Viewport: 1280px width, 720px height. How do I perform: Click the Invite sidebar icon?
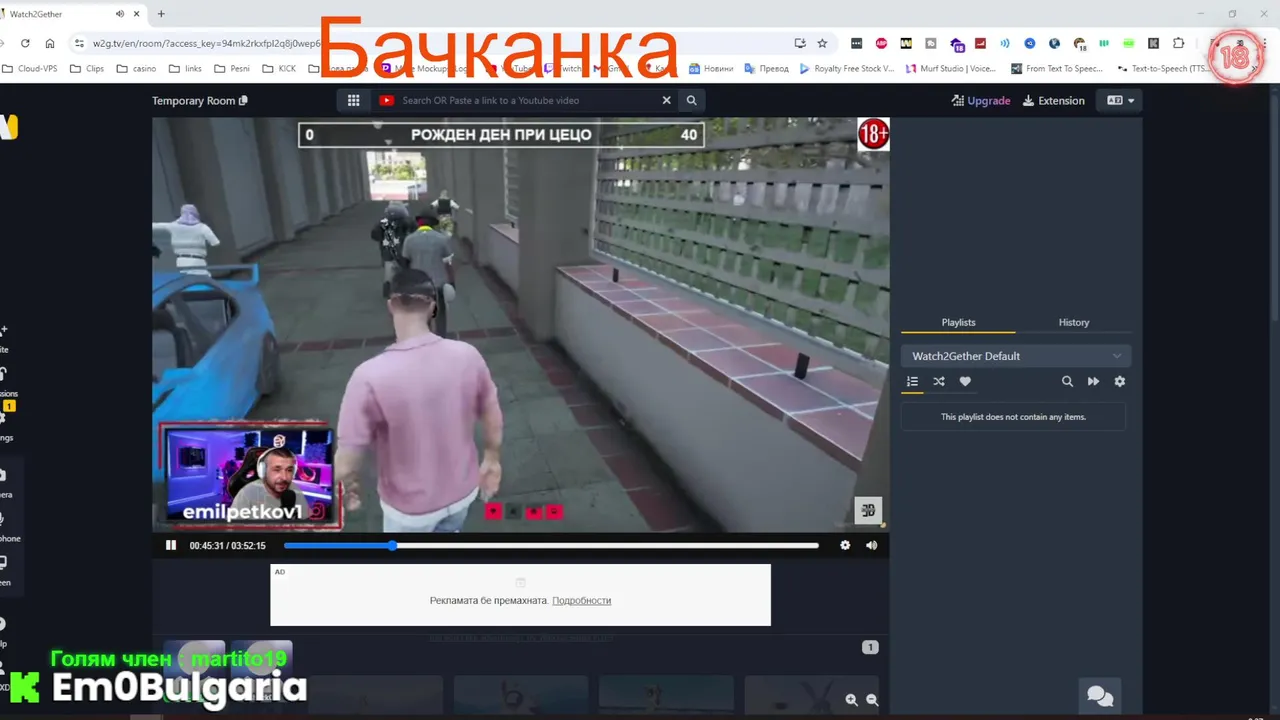pyautogui.click(x=3, y=337)
